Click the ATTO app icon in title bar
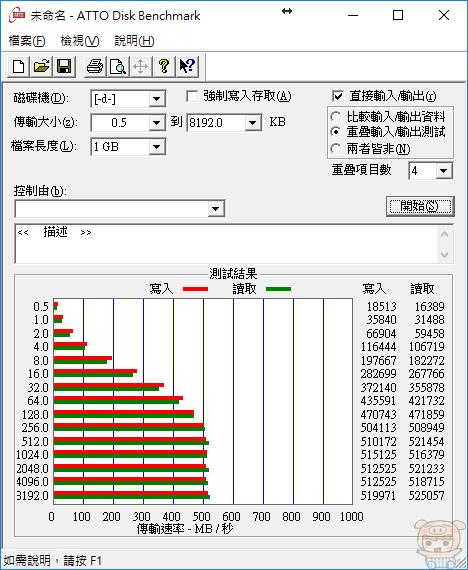The height and width of the screenshot is (570, 468). (x=17, y=16)
